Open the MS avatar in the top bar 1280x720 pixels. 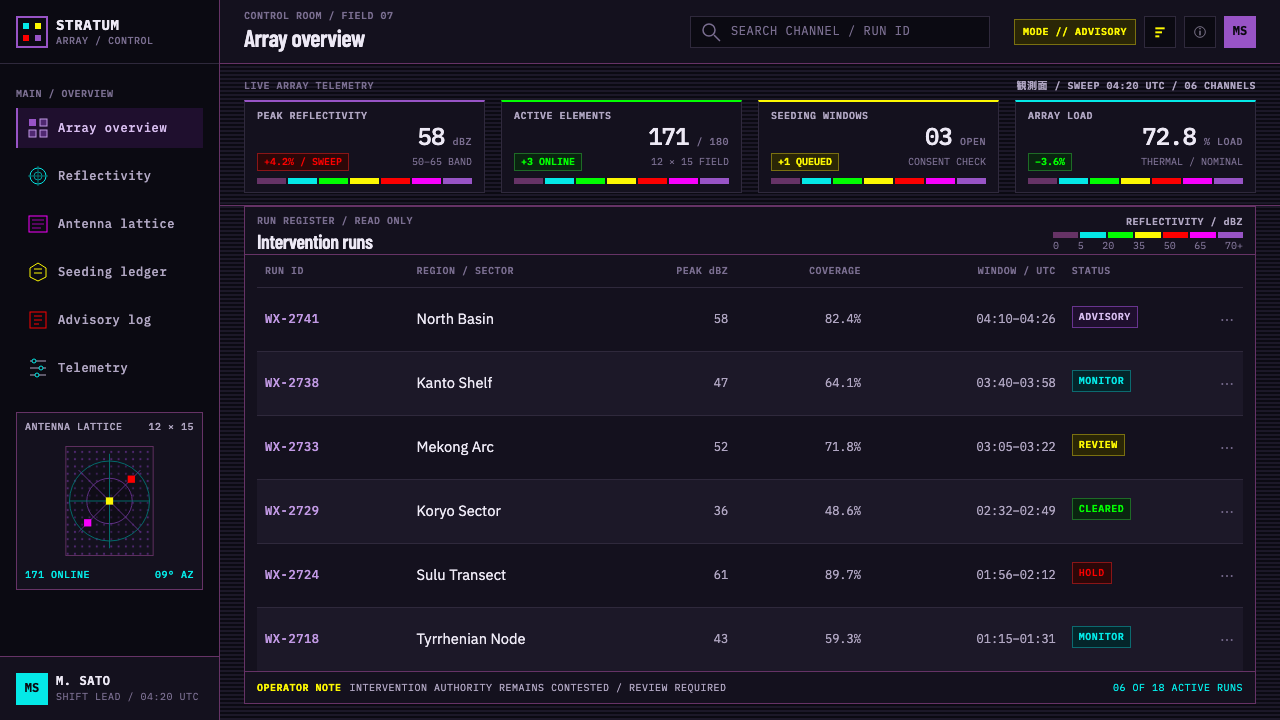1240,32
